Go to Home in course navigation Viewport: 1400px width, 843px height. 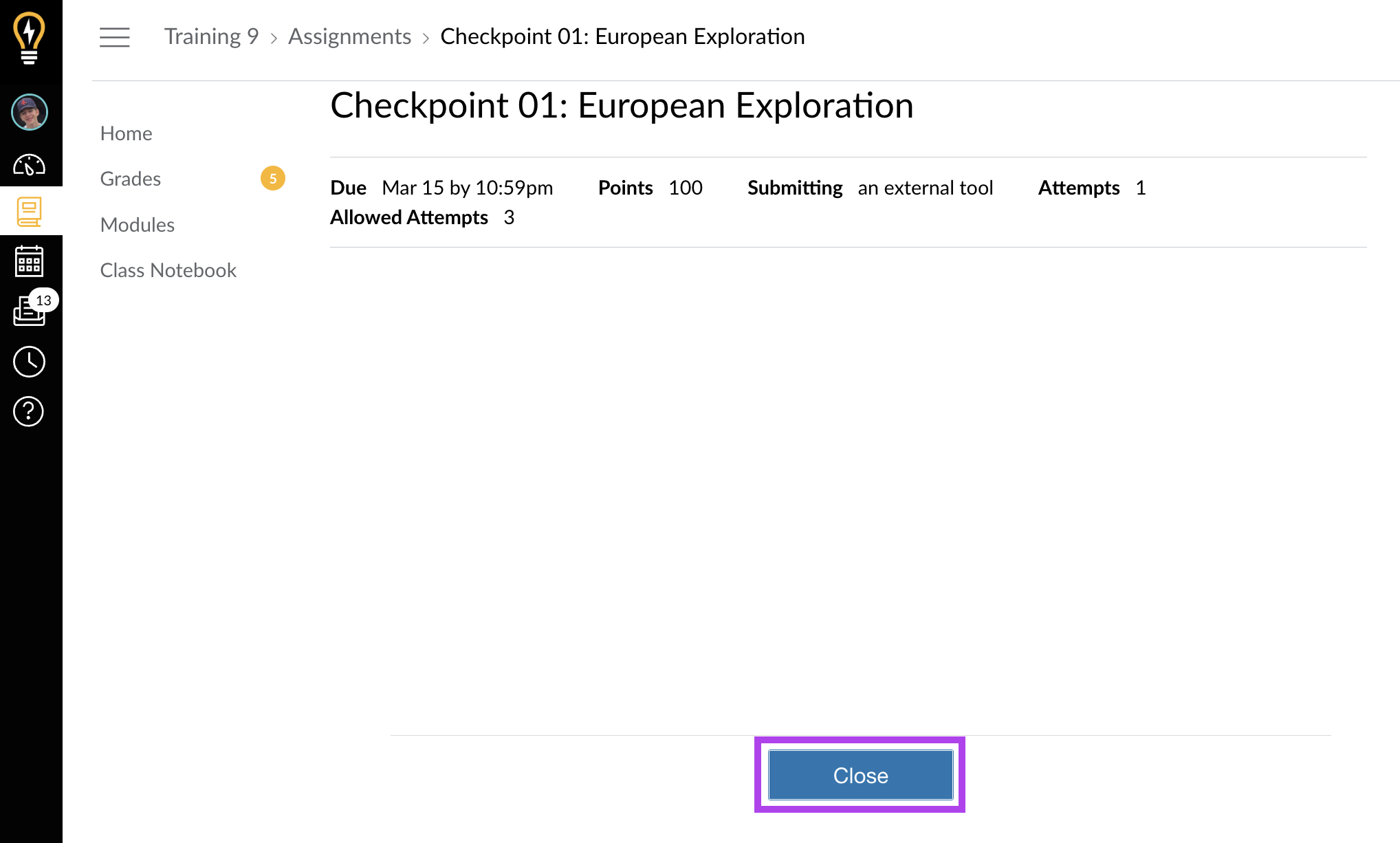pos(126,133)
